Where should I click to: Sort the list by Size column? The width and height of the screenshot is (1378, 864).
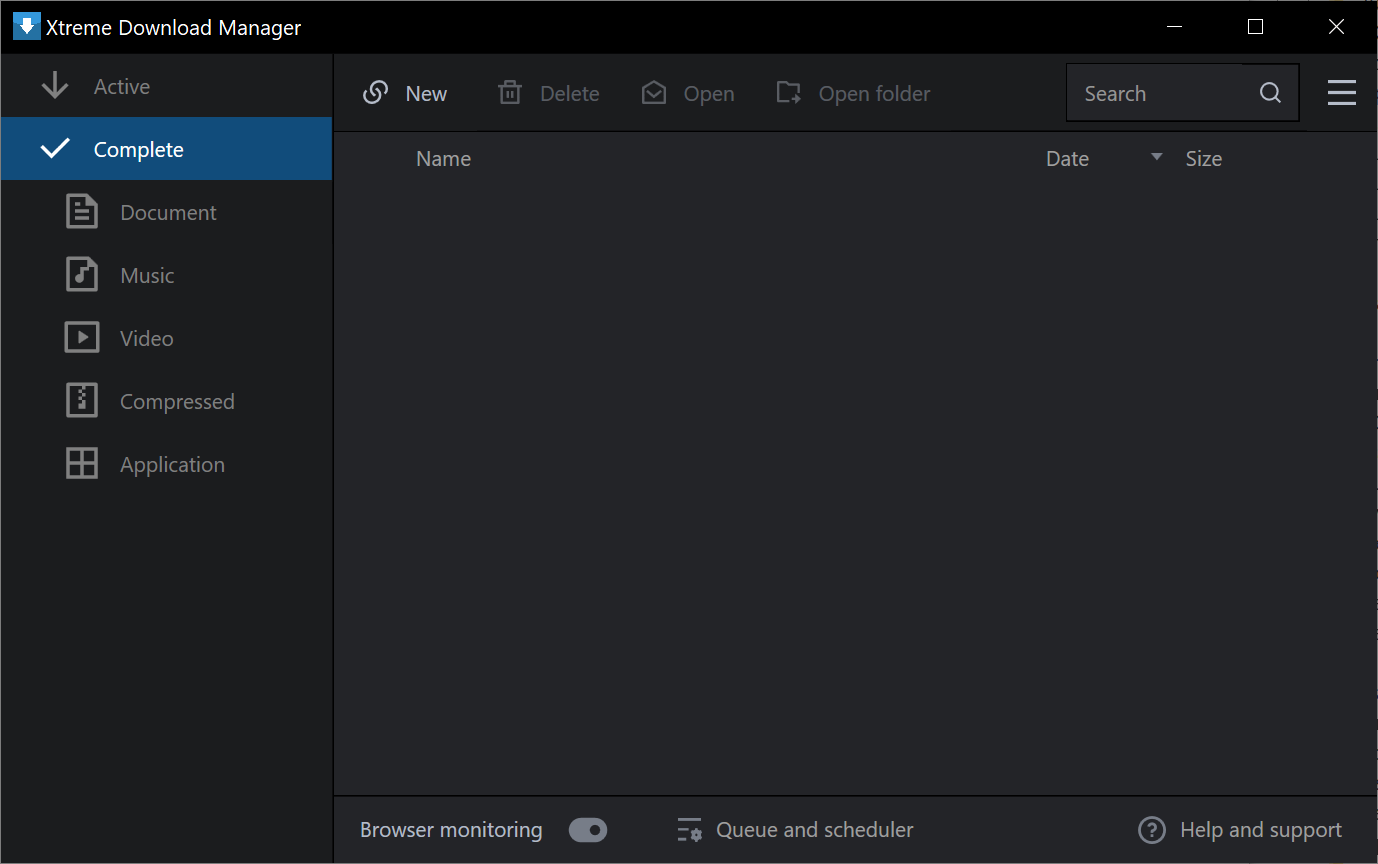tap(1204, 159)
